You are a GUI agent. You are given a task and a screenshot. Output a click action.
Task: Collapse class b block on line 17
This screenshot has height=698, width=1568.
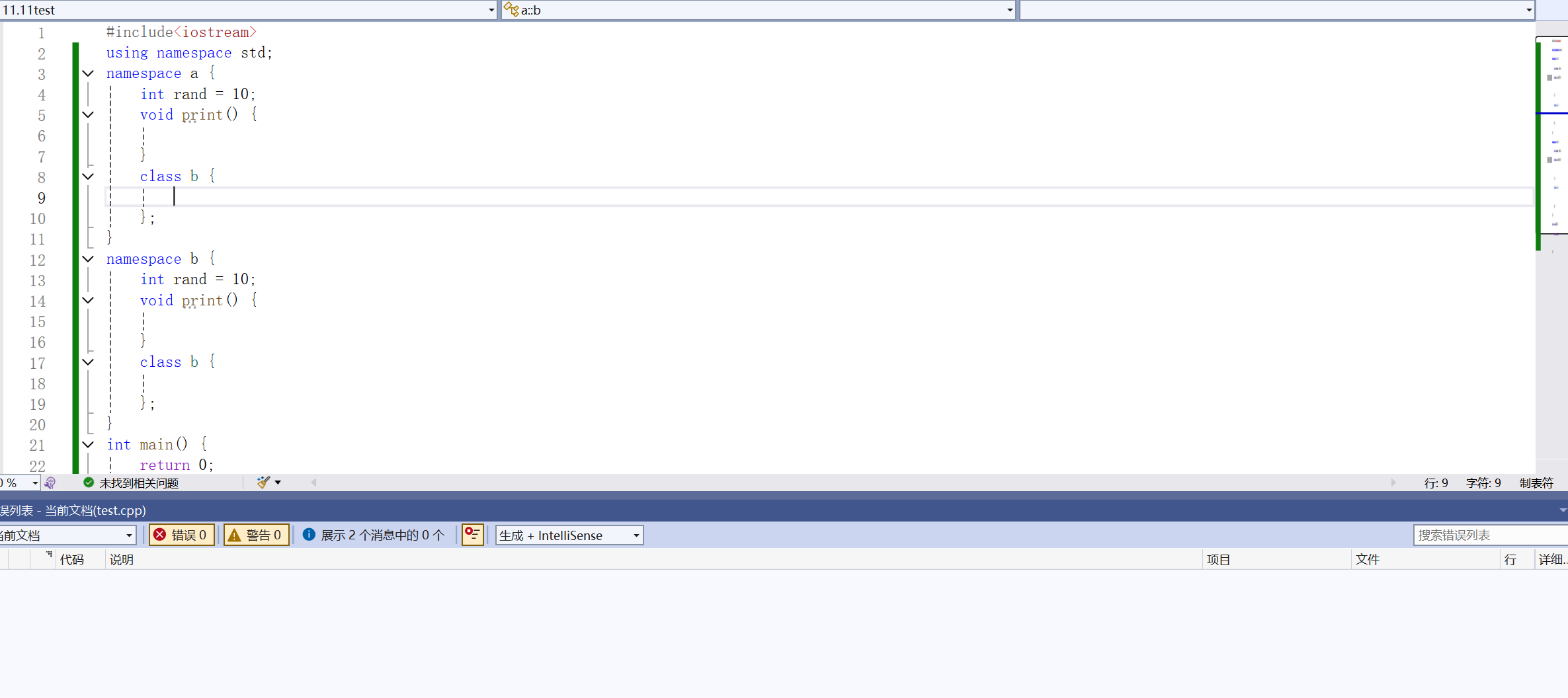pos(88,362)
